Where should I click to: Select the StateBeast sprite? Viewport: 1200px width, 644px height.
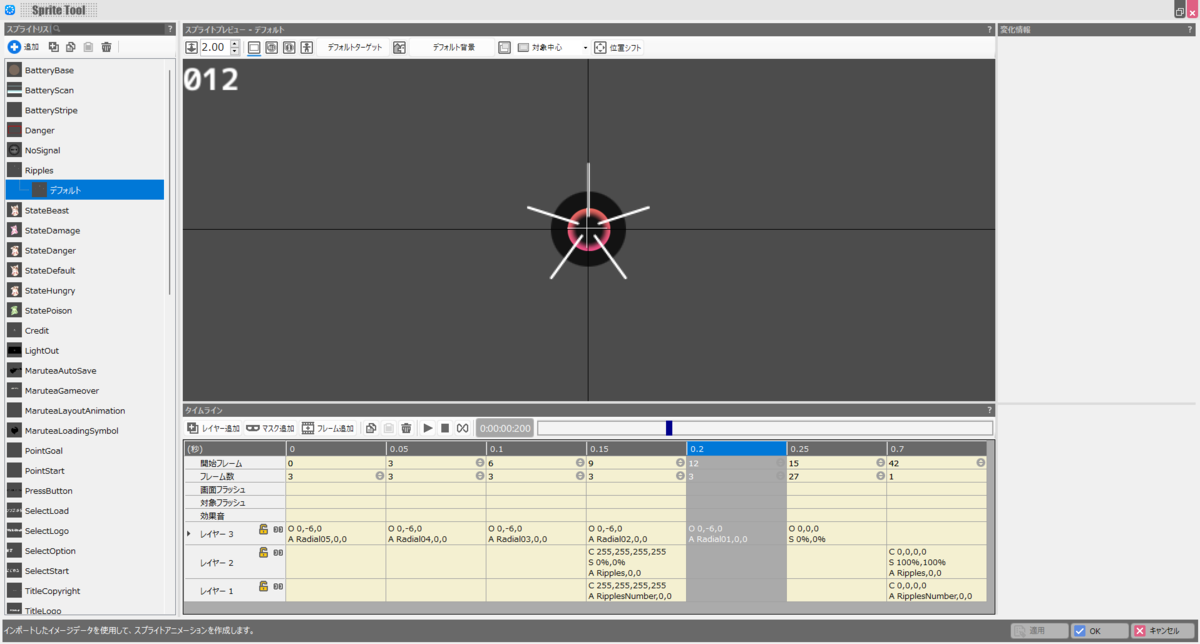(84, 210)
